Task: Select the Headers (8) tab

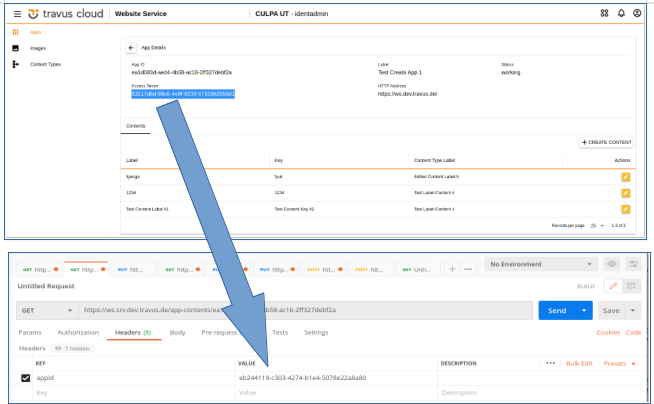Action: pos(133,332)
